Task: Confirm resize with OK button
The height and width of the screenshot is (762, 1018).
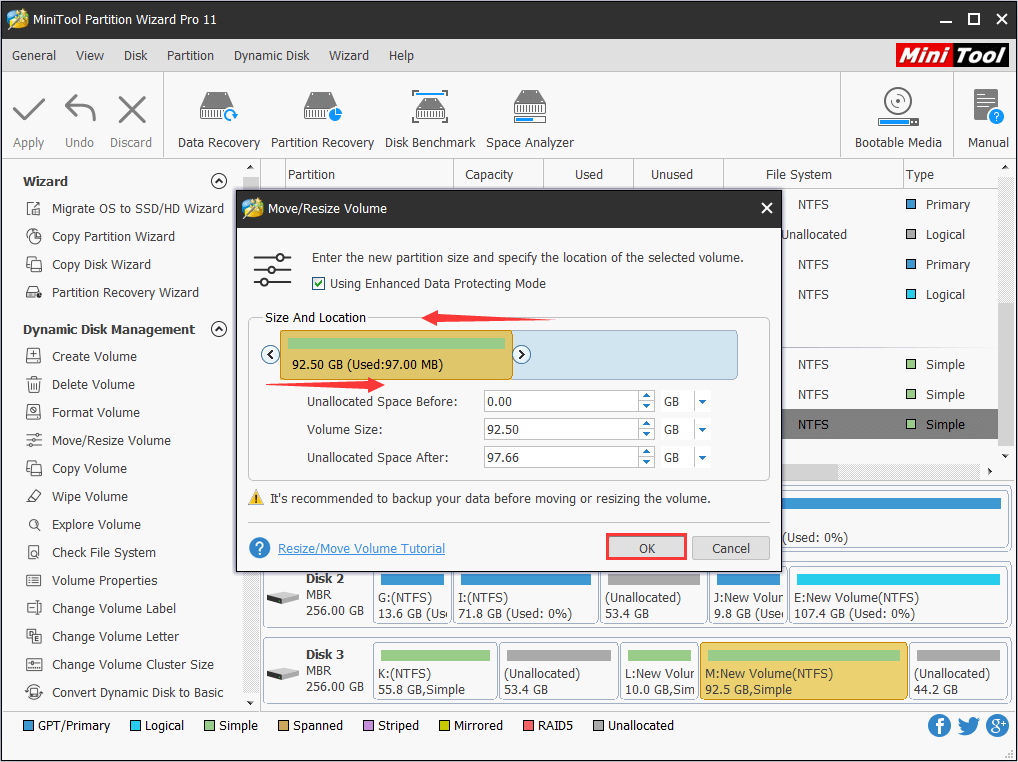Action: tap(647, 548)
